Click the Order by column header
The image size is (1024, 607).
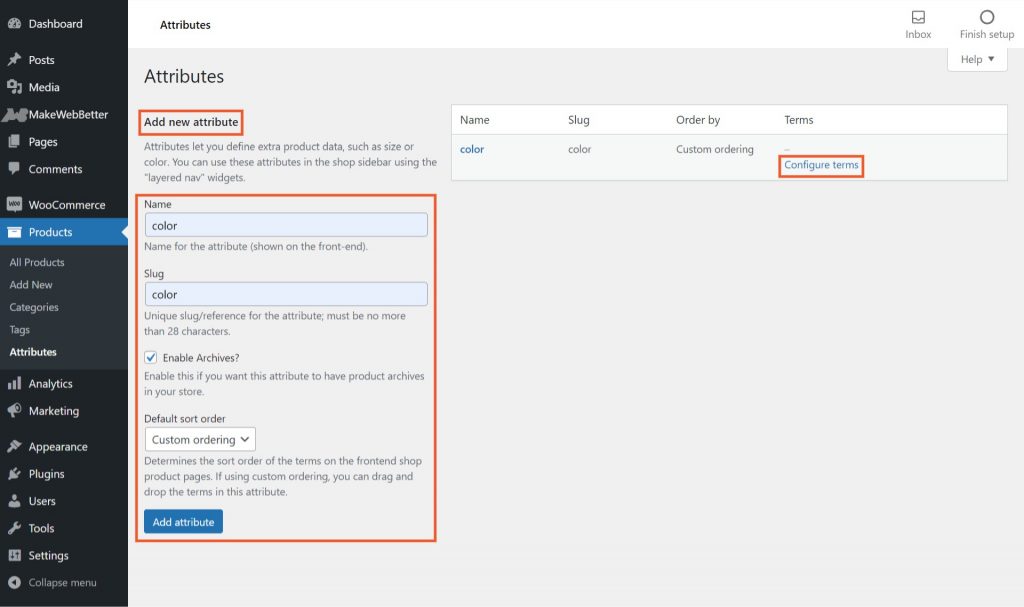pyautogui.click(x=698, y=120)
